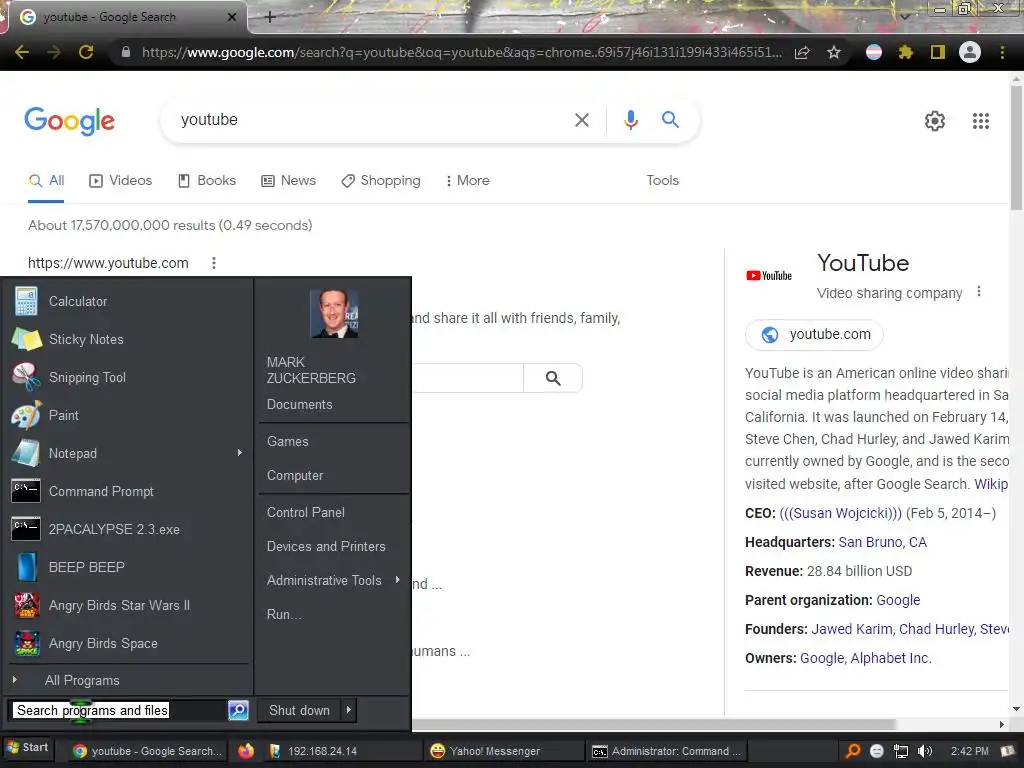The height and width of the screenshot is (768, 1024).
Task: Click the Shut down button
Action: point(299,710)
